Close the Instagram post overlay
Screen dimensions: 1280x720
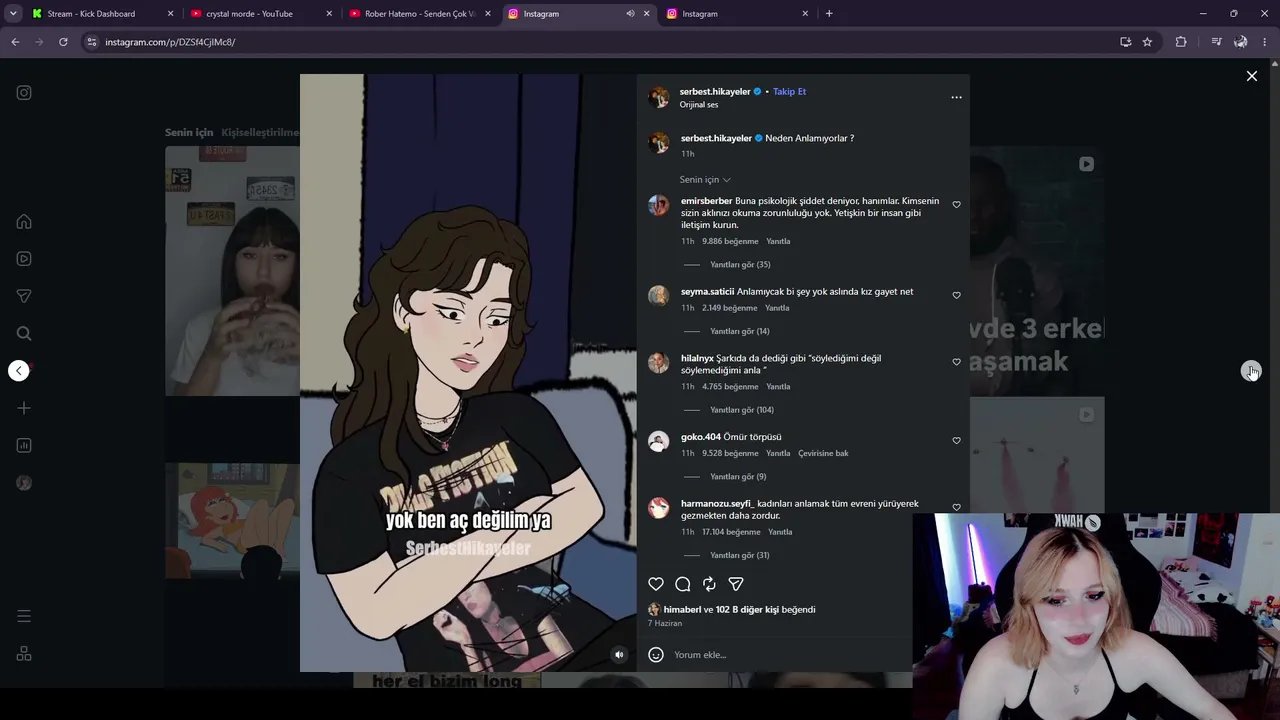(1251, 76)
